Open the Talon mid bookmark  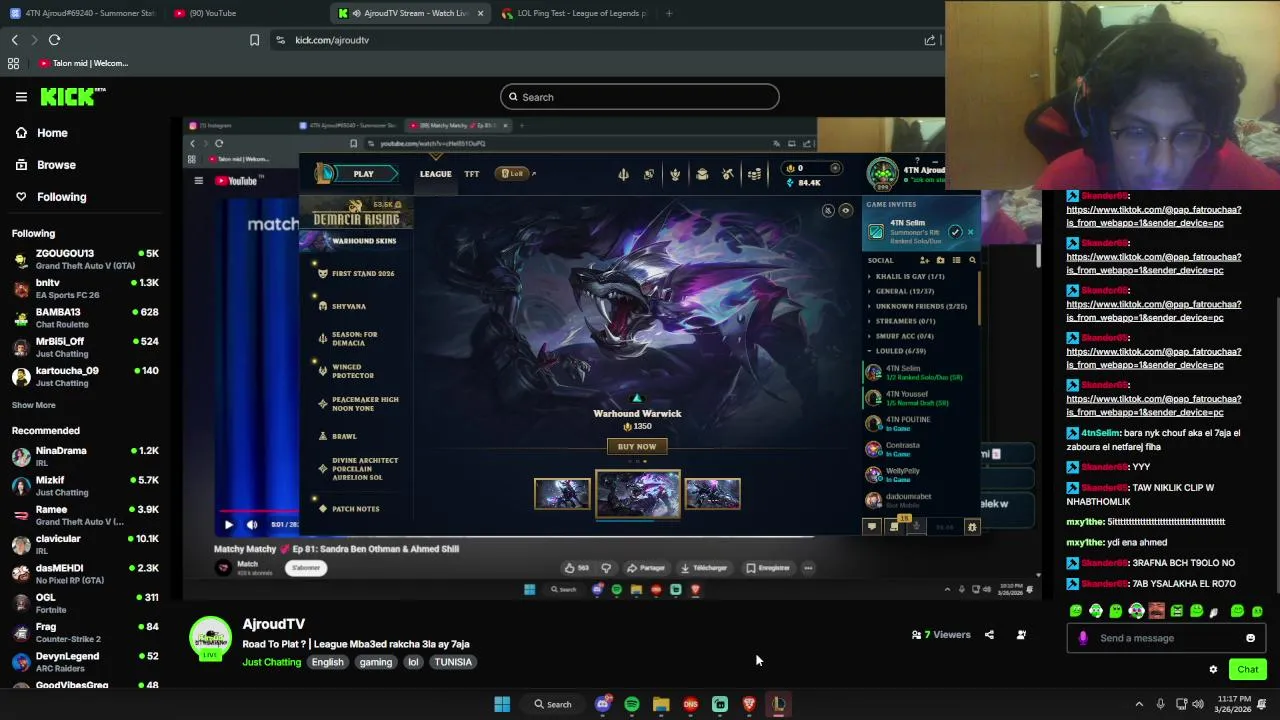coord(84,63)
